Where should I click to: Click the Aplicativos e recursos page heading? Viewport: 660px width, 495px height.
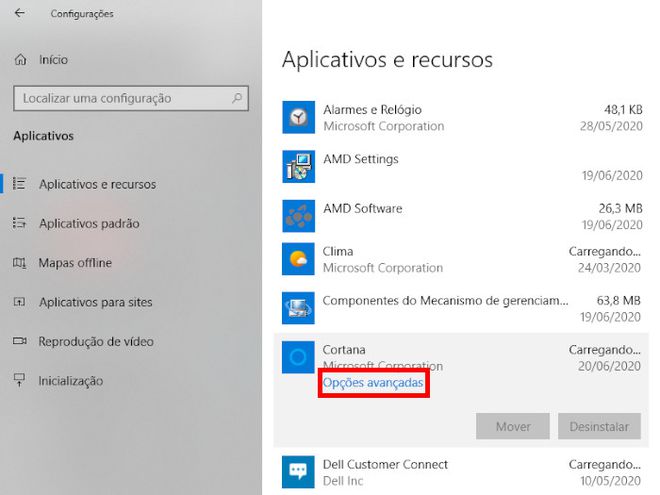[x=387, y=59]
